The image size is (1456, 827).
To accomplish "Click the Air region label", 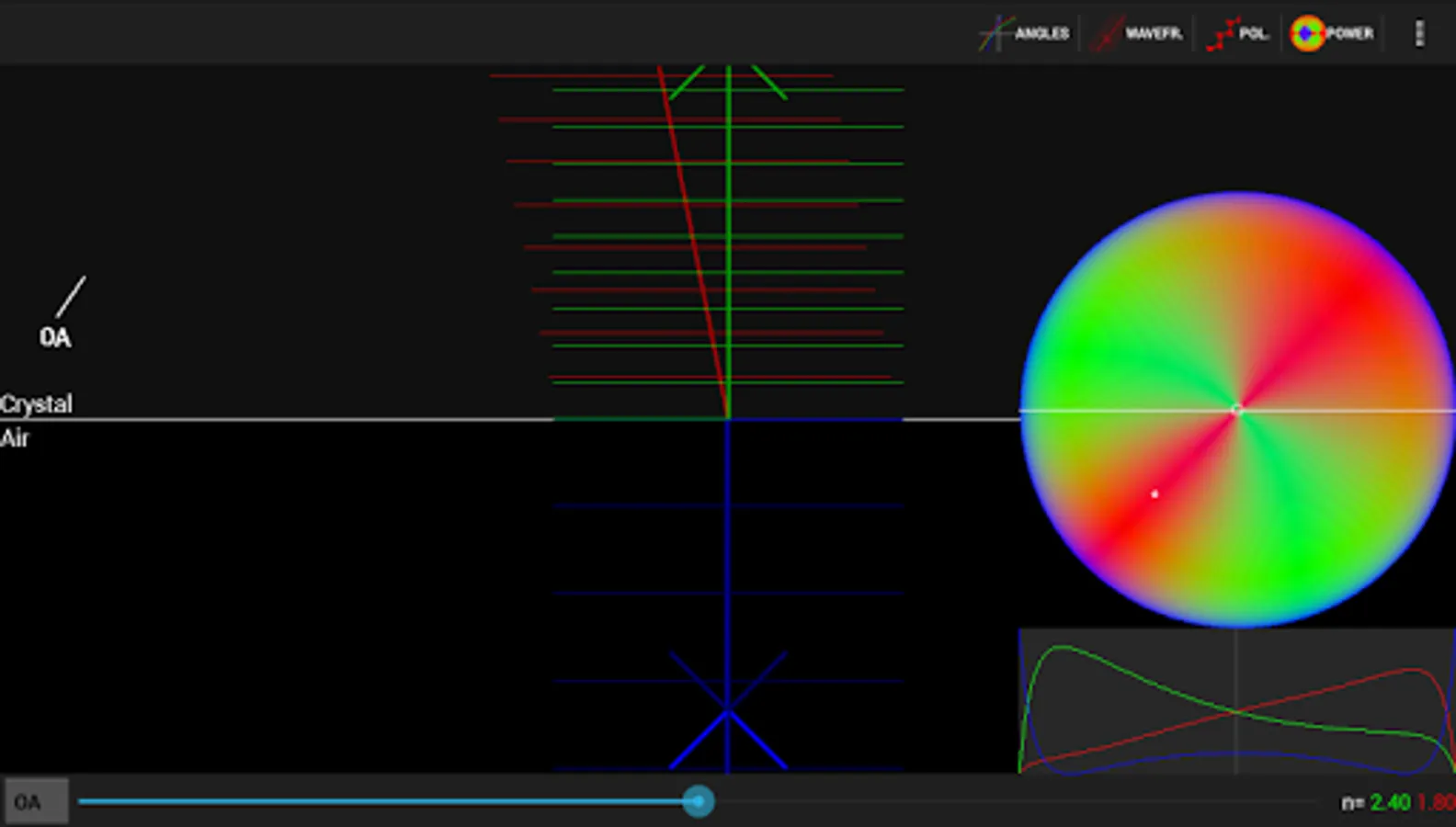I will tap(15, 438).
